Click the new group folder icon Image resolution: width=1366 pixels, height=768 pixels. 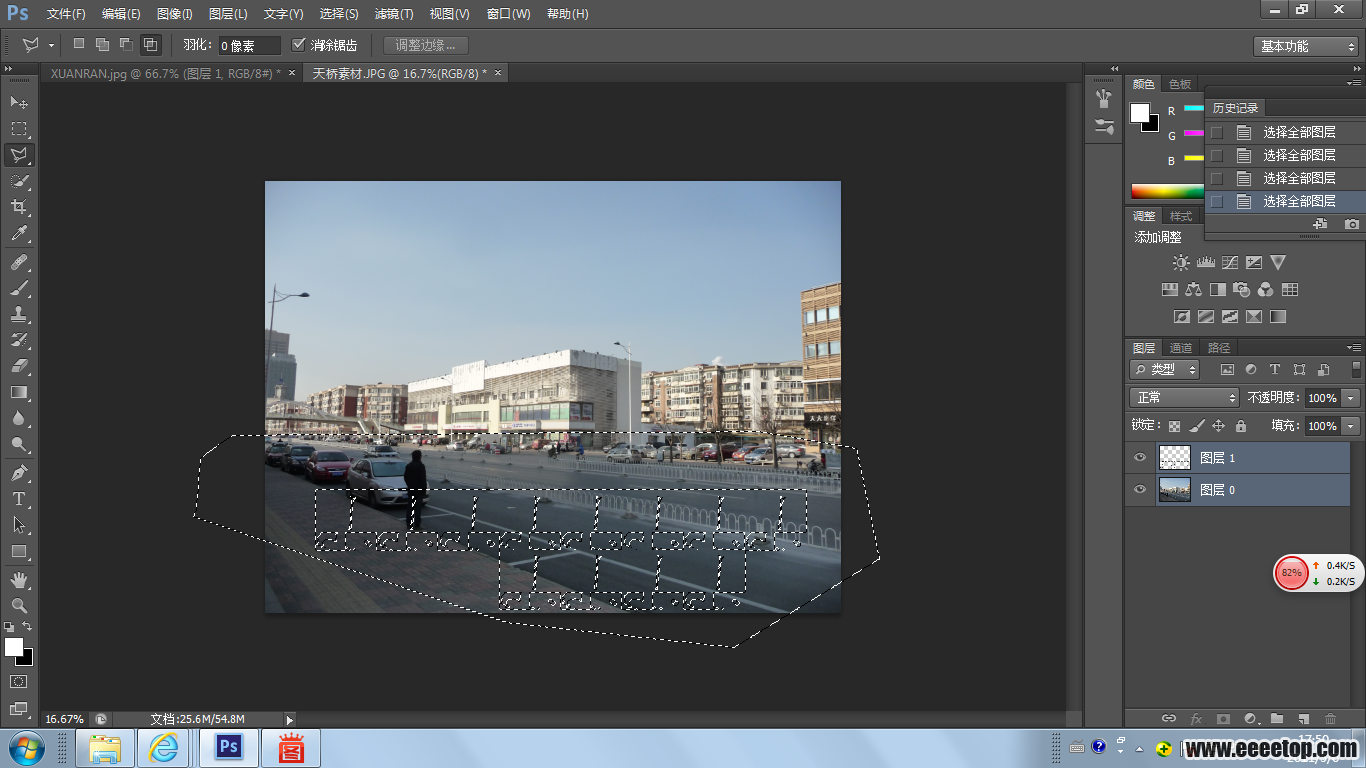click(x=1276, y=718)
